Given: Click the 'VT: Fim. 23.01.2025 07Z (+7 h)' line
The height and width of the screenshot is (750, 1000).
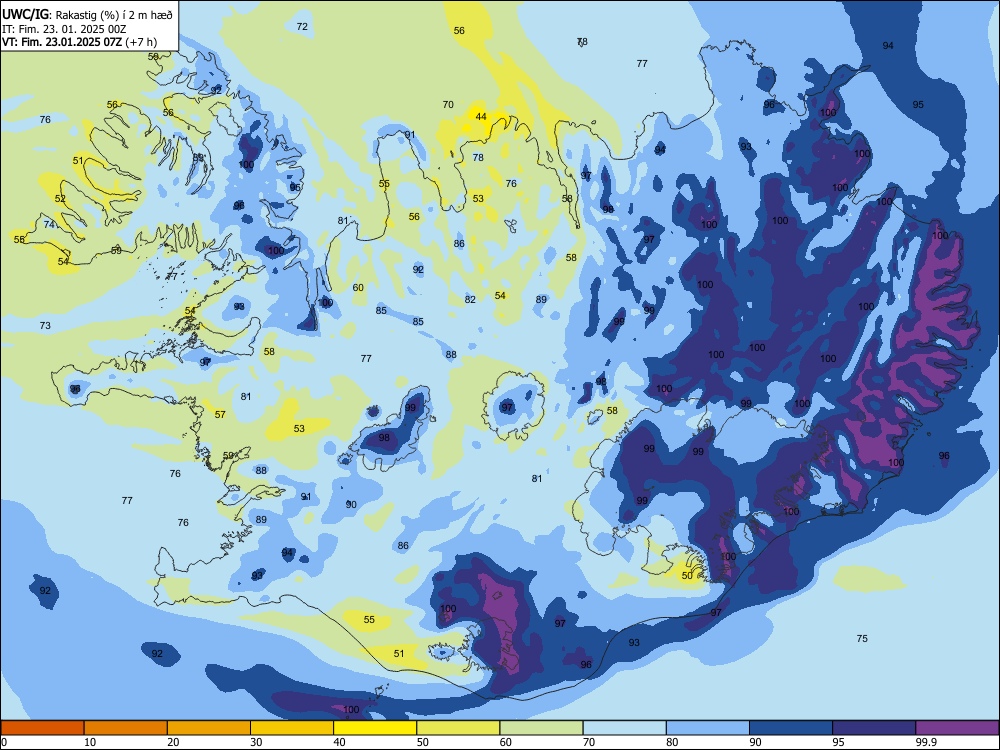Looking at the screenshot, I should (79, 42).
